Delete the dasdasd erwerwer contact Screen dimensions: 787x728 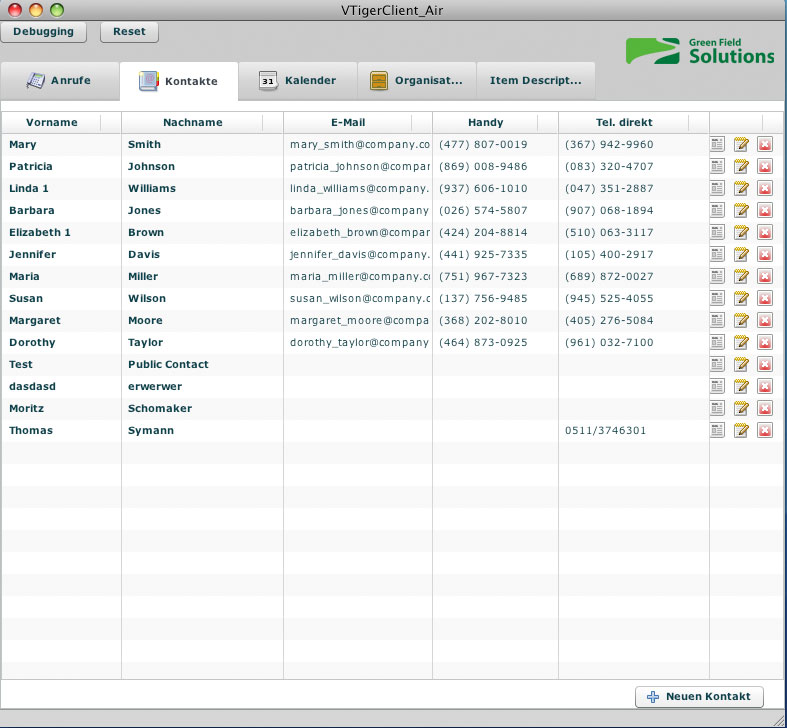click(765, 386)
